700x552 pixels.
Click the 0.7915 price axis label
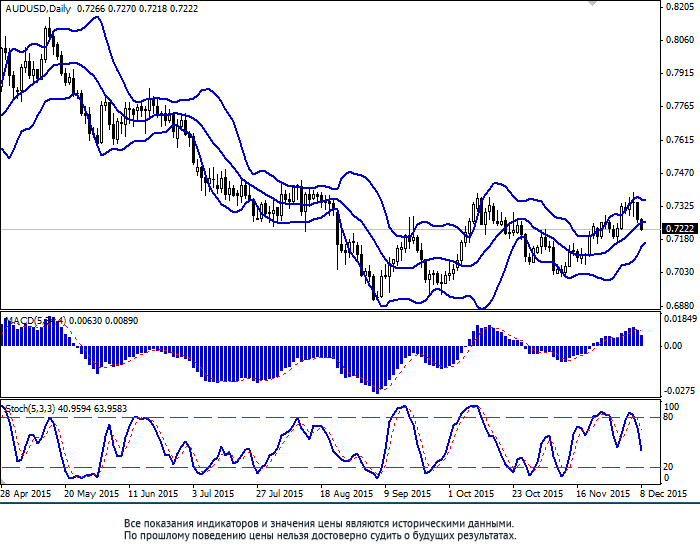point(679,73)
